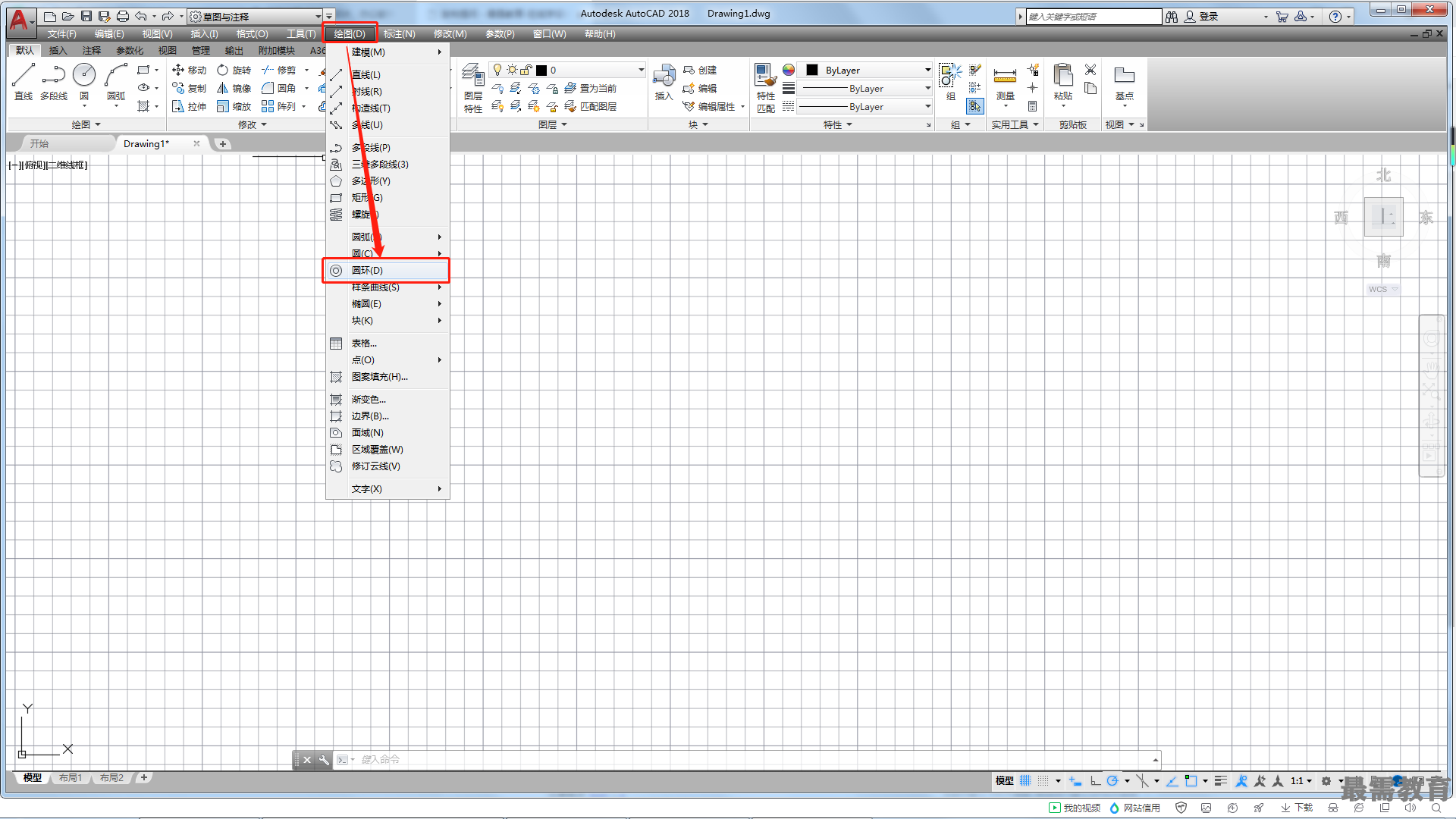Click the black layer color swatch
This screenshot has height=819, width=1456.
(x=541, y=70)
